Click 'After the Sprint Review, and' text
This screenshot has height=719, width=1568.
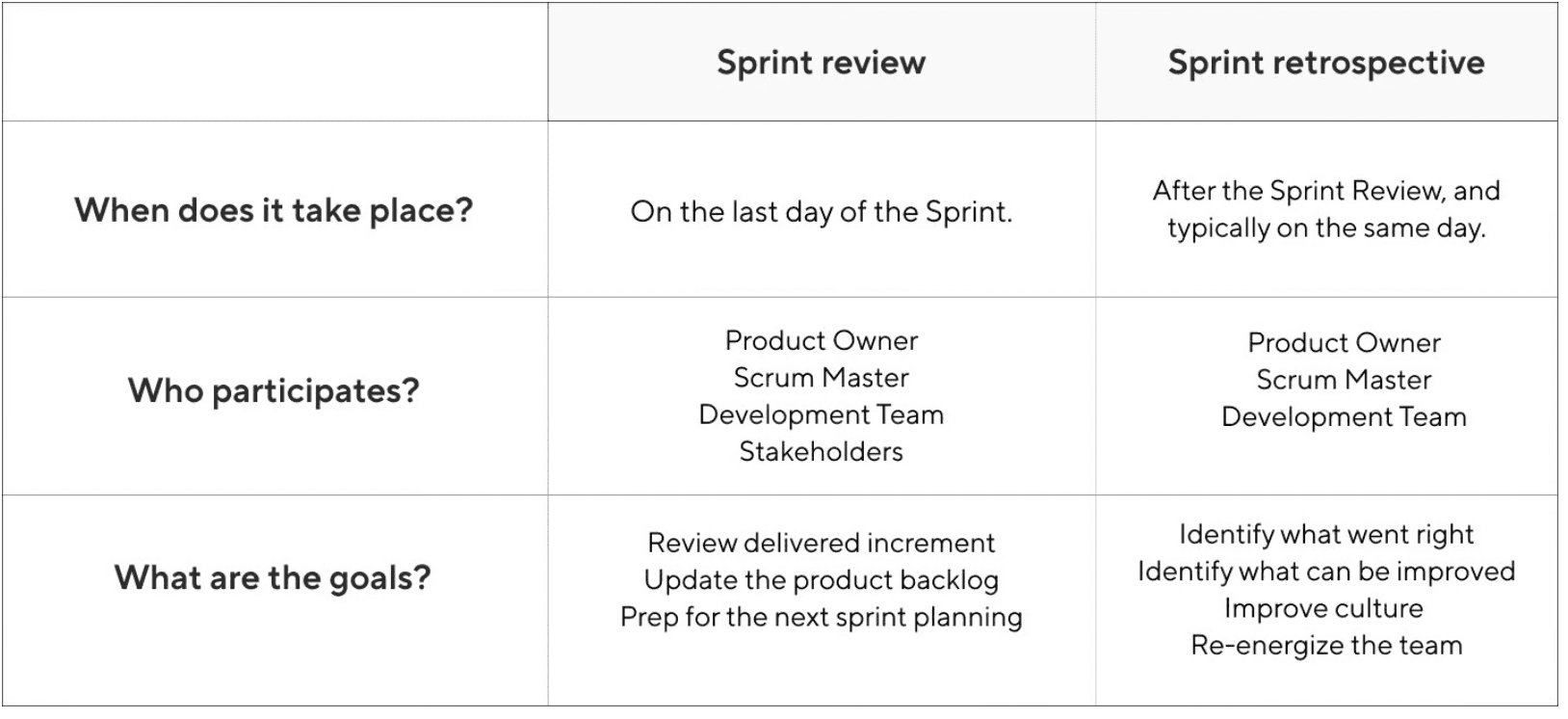pyautogui.click(x=1326, y=191)
